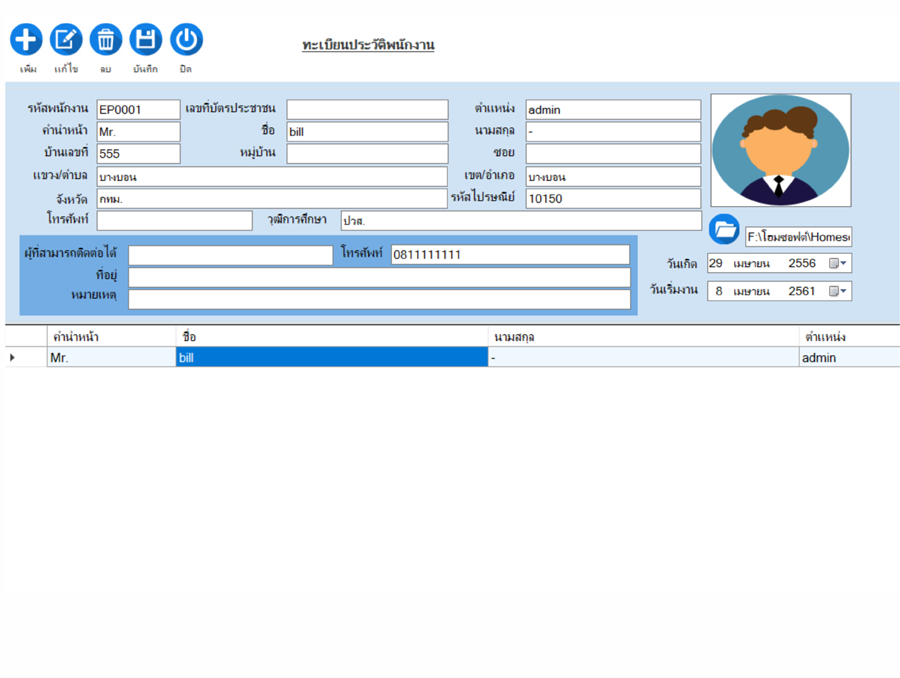This screenshot has height=678, width=900.
Task: Click the Save (บันทึก) floppy disk icon
Action: click(x=146, y=40)
